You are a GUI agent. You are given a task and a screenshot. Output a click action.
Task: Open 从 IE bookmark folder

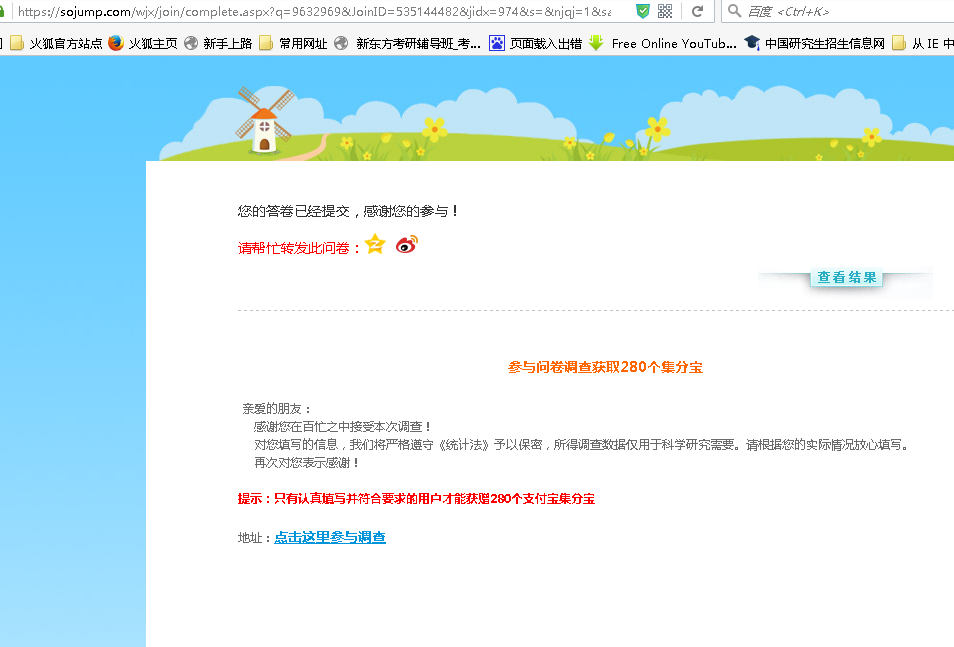click(x=922, y=43)
